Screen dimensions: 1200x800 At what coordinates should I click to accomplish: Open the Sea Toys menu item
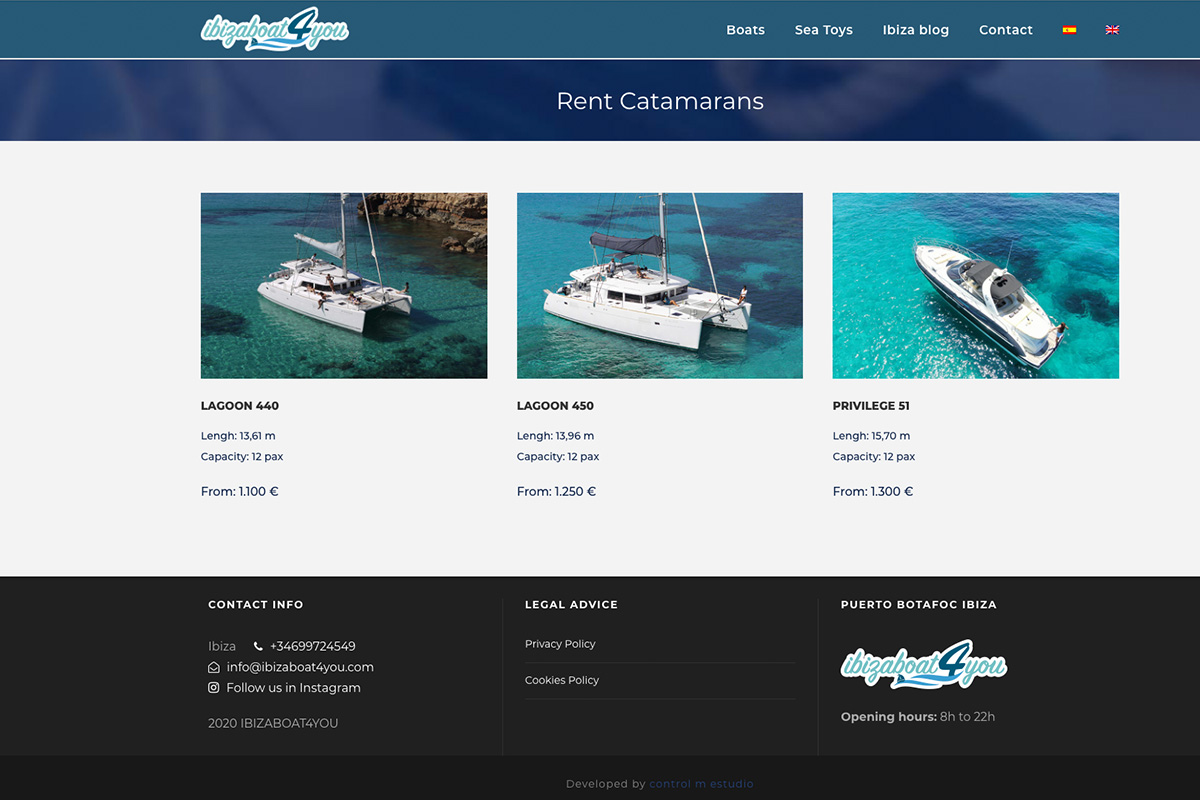[x=824, y=30]
